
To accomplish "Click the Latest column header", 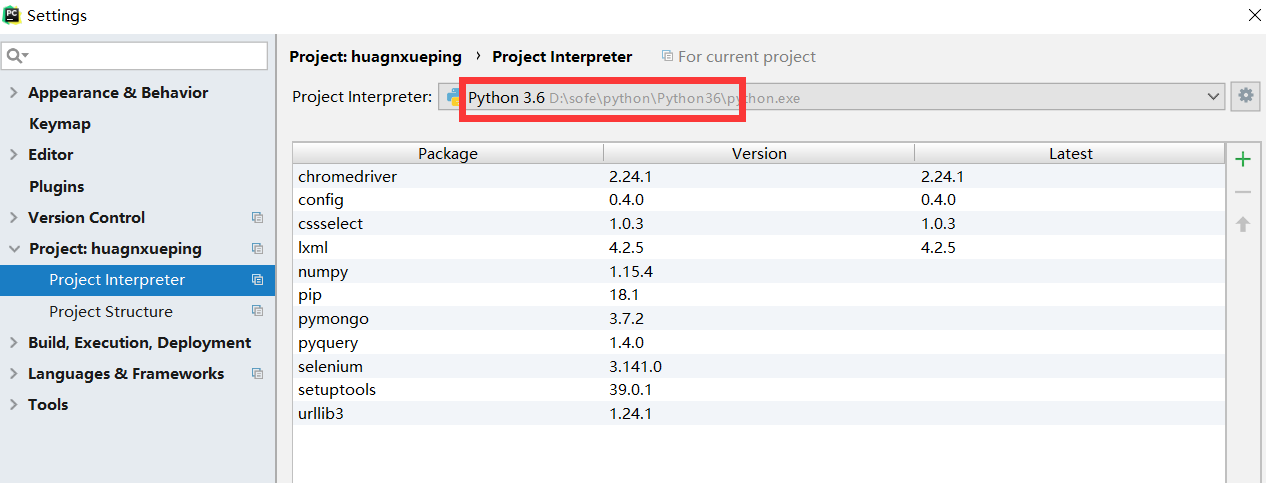I will click(x=1070, y=154).
